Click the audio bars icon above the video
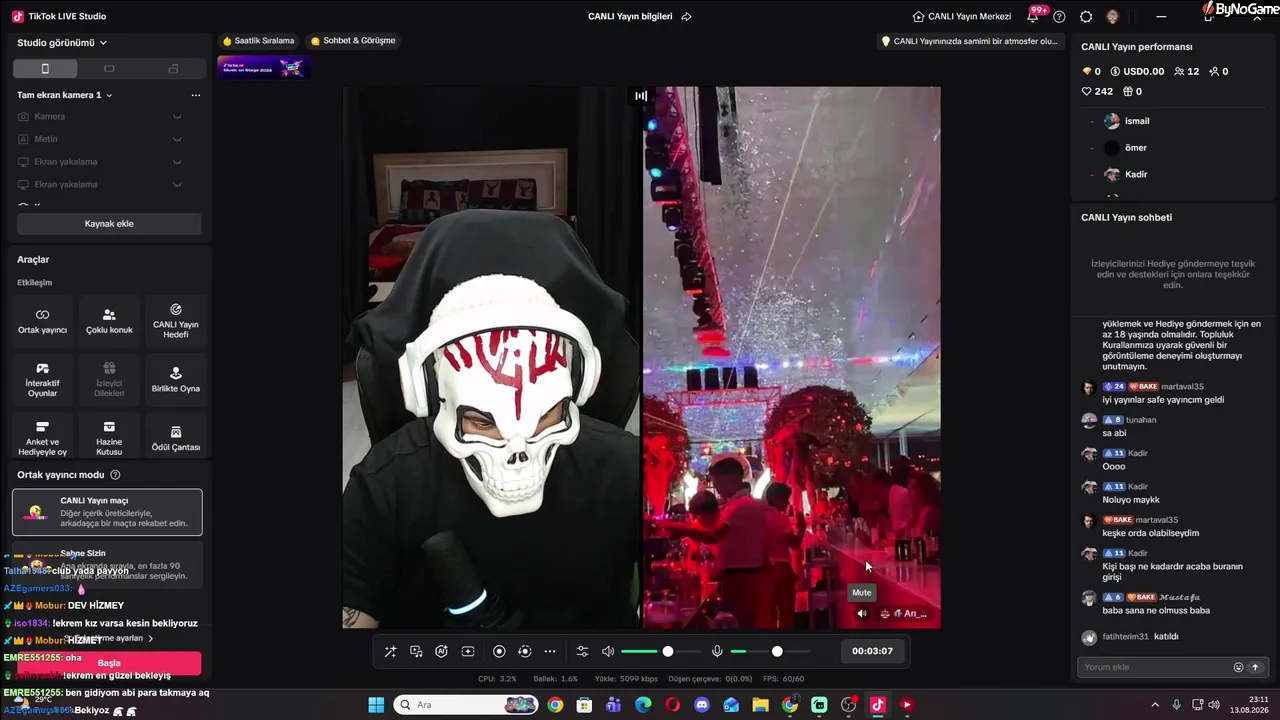 (641, 96)
